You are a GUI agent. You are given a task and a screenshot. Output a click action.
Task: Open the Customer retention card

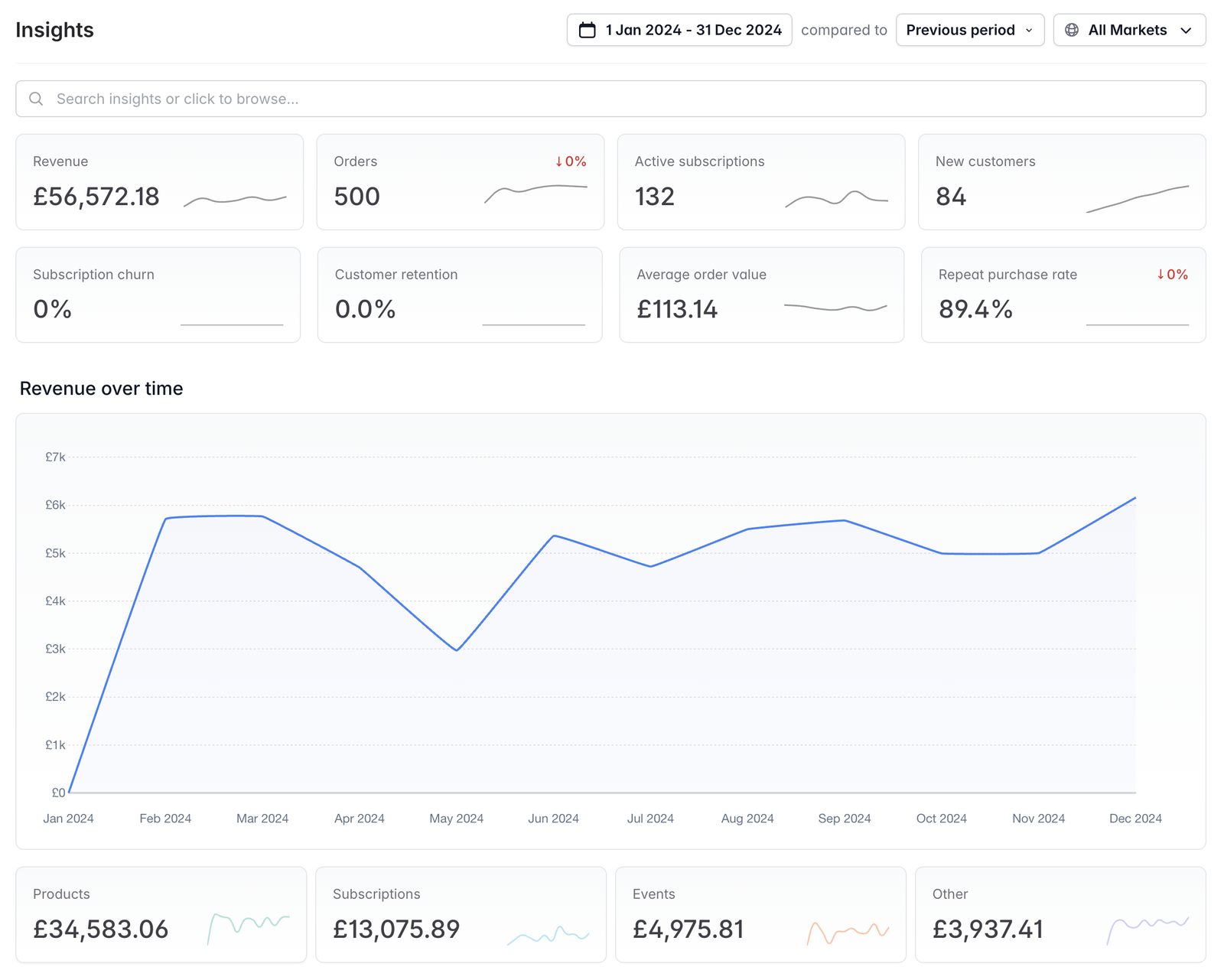[460, 295]
